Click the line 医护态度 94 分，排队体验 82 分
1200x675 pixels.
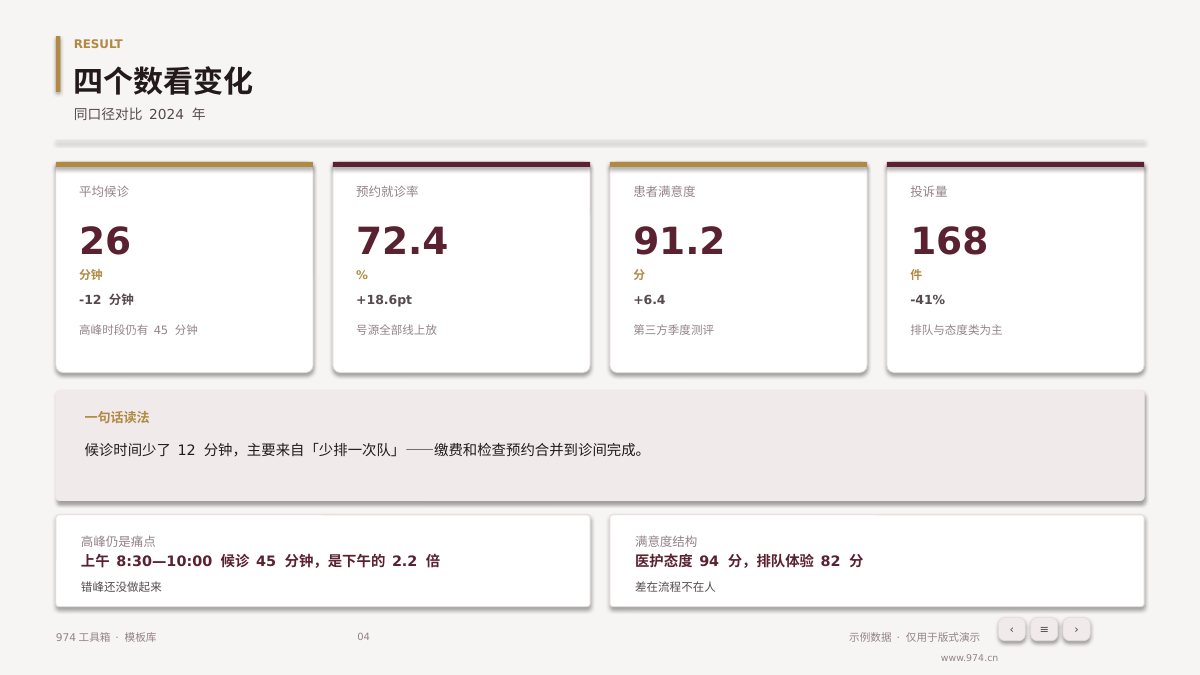coord(749,561)
